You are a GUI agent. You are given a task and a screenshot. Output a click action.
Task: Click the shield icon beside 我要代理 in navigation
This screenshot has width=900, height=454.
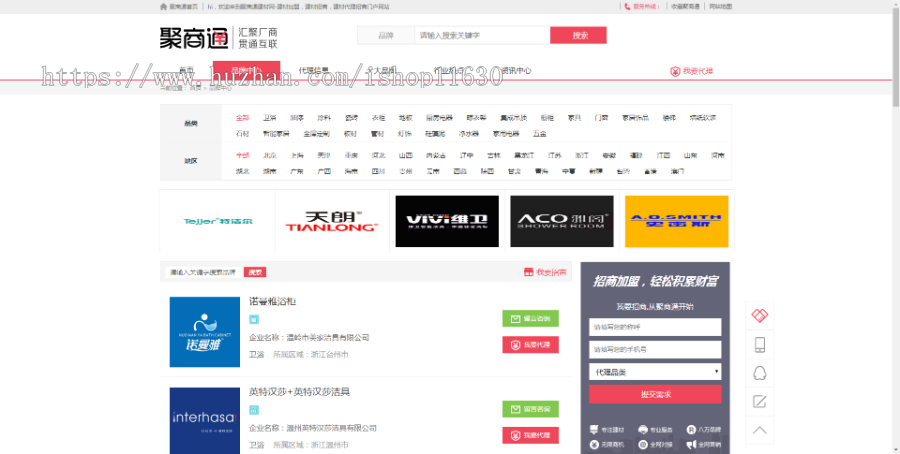coord(675,71)
